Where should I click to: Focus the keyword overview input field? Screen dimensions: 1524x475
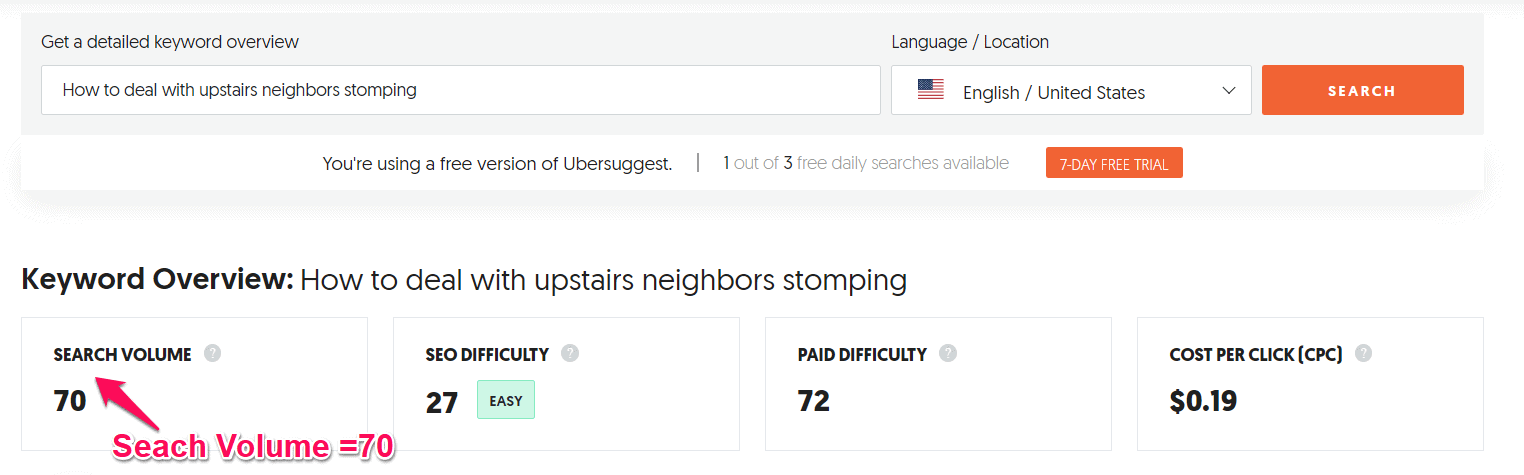click(x=461, y=90)
